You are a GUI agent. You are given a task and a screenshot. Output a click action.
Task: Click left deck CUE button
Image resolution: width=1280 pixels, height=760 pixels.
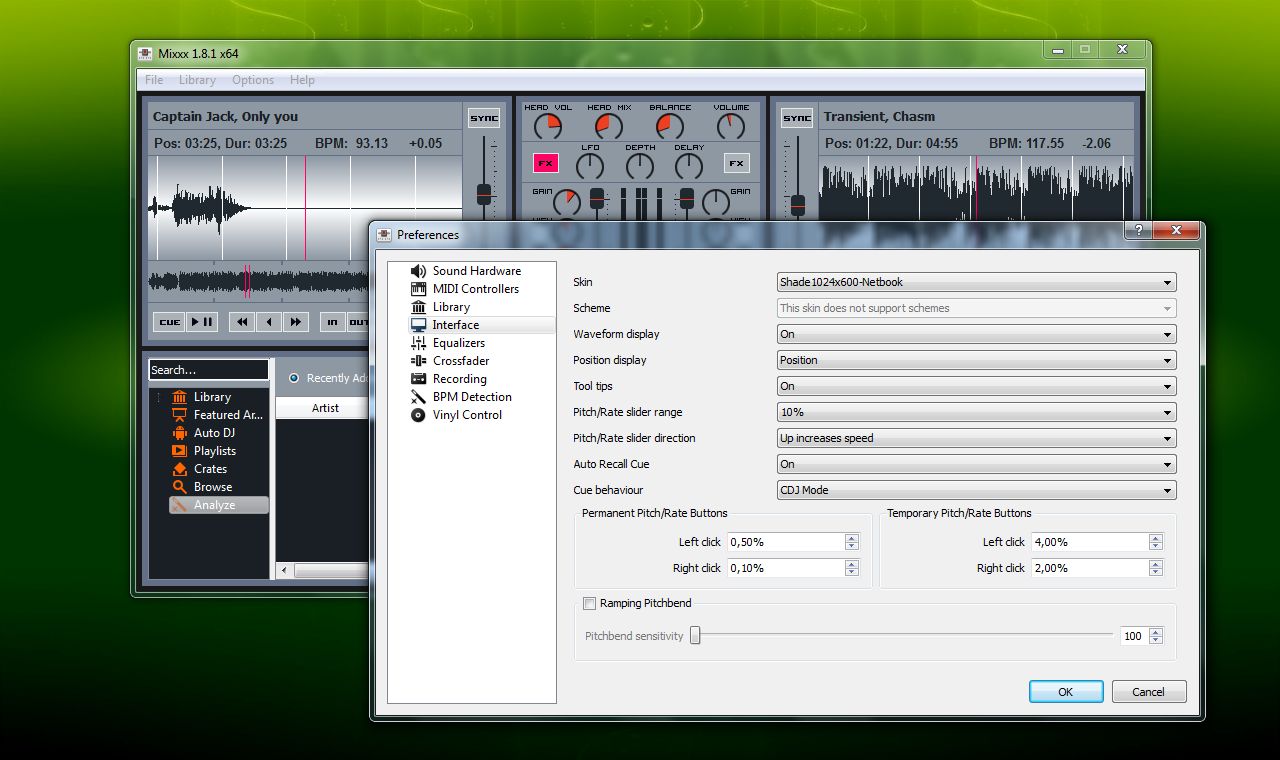point(170,322)
